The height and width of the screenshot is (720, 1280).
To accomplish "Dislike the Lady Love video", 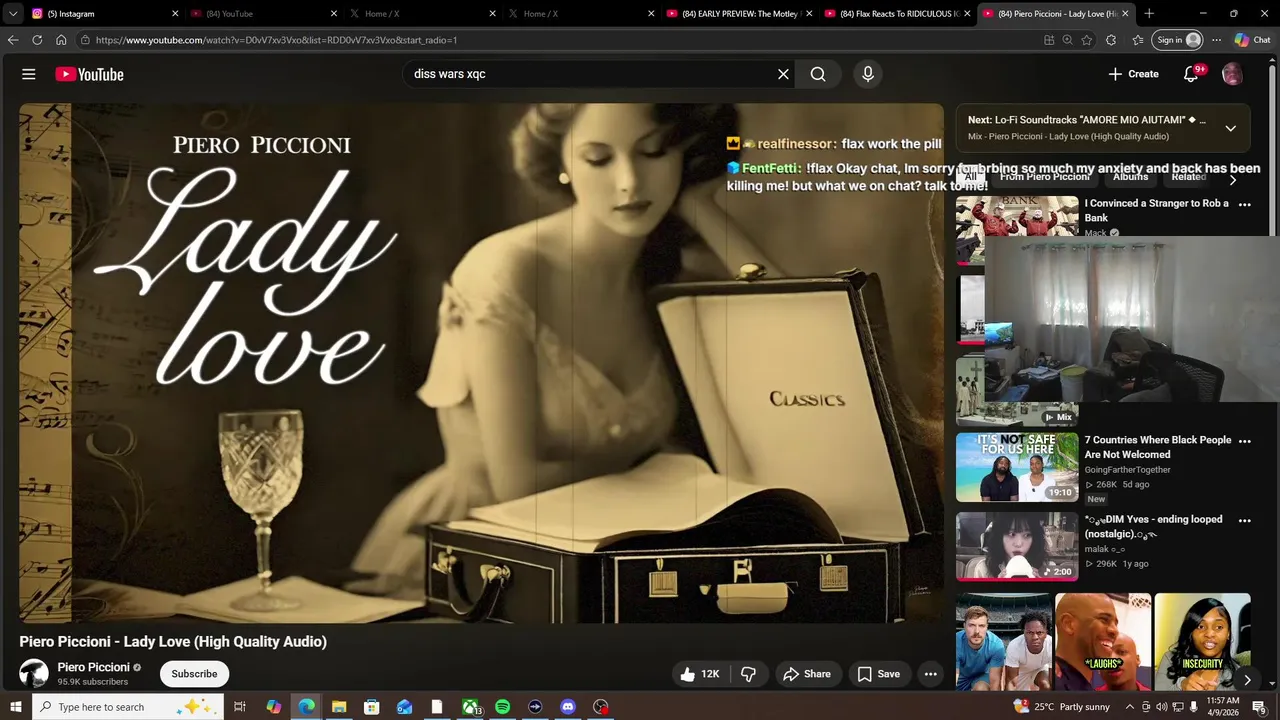I will click(748, 674).
